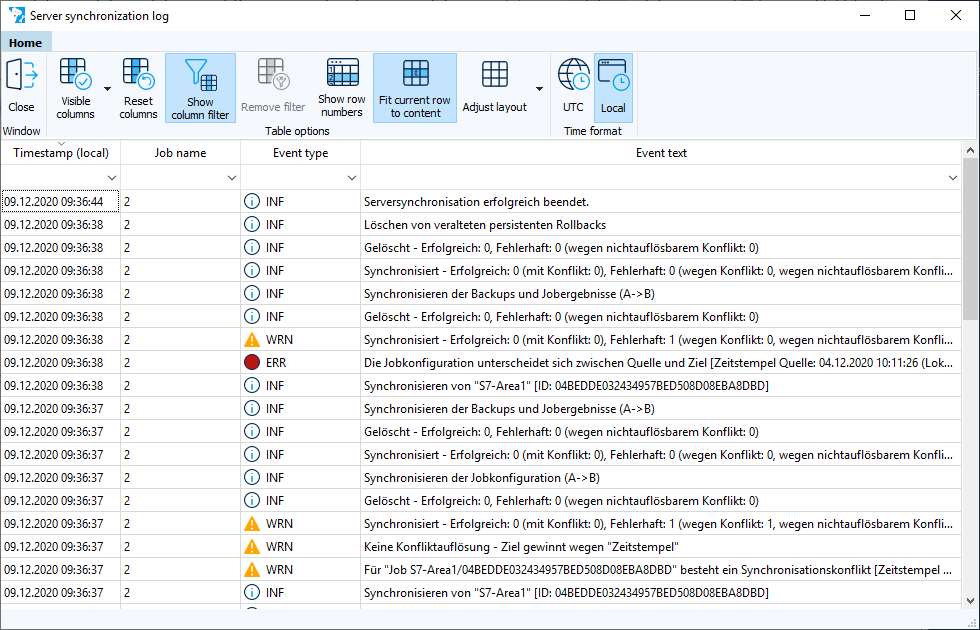Select Local time format

click(x=613, y=88)
